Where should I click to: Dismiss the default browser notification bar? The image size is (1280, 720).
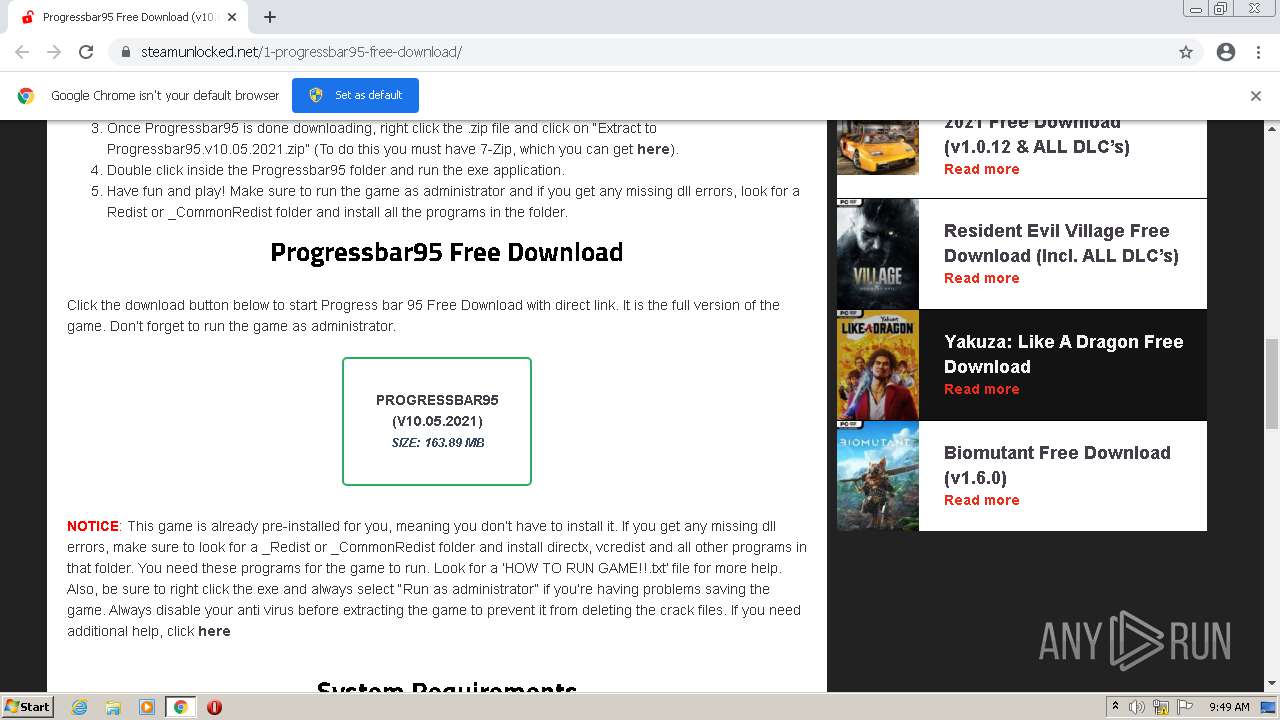pos(1256,96)
